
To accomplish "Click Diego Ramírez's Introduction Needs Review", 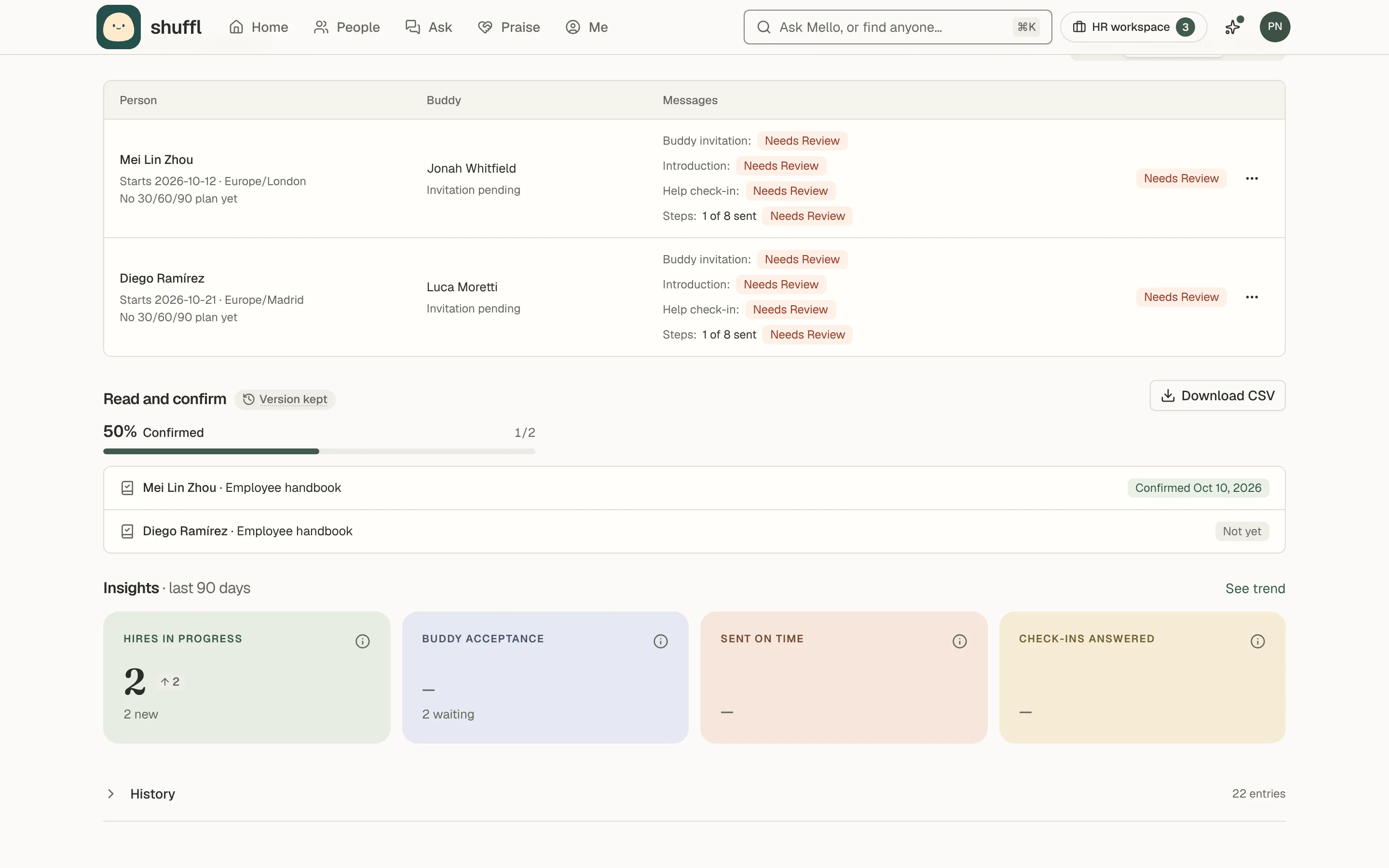I will click(781, 285).
